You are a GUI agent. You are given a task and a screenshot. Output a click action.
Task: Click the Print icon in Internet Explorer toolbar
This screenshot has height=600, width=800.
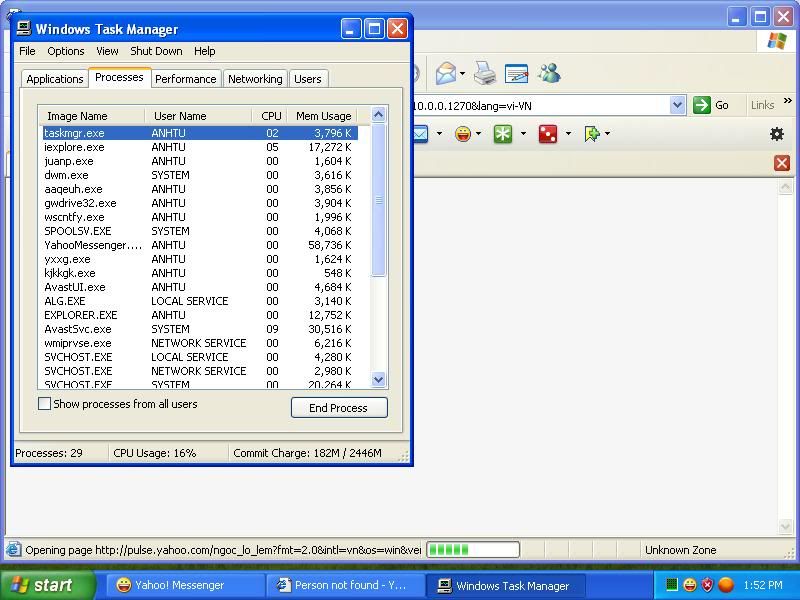485,73
